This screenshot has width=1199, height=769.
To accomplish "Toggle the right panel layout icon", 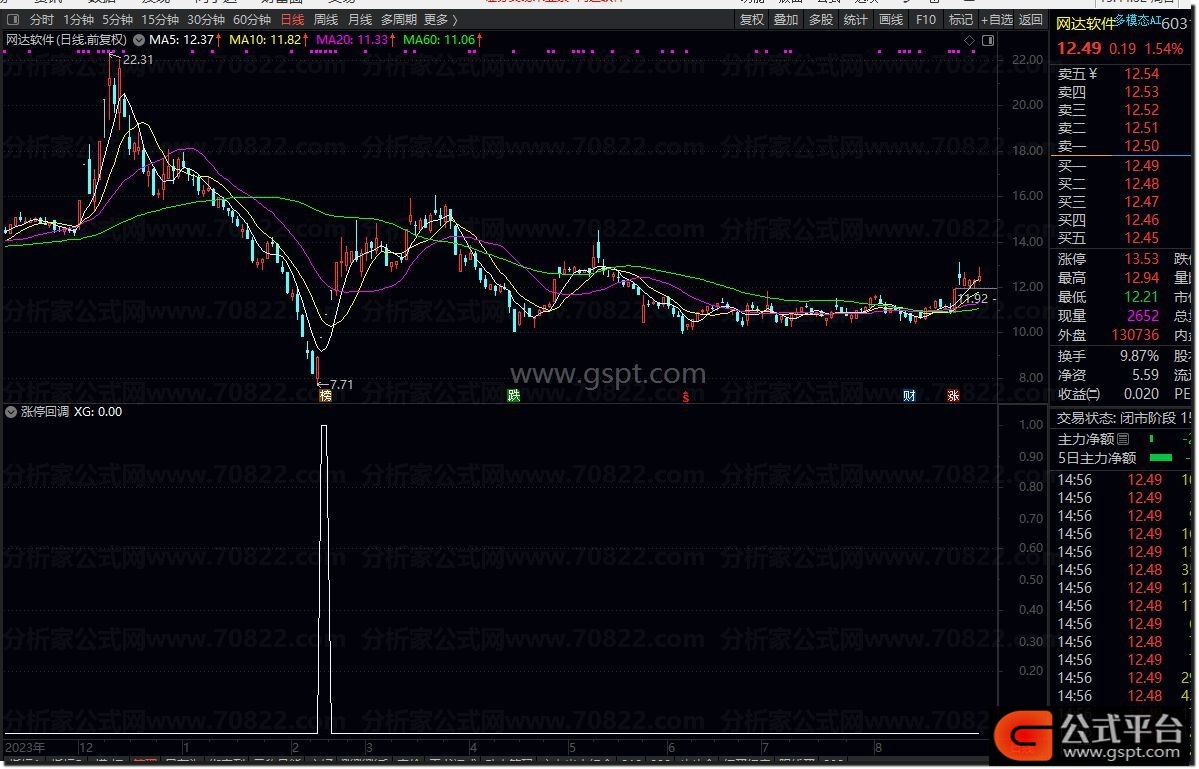I will click(x=988, y=40).
